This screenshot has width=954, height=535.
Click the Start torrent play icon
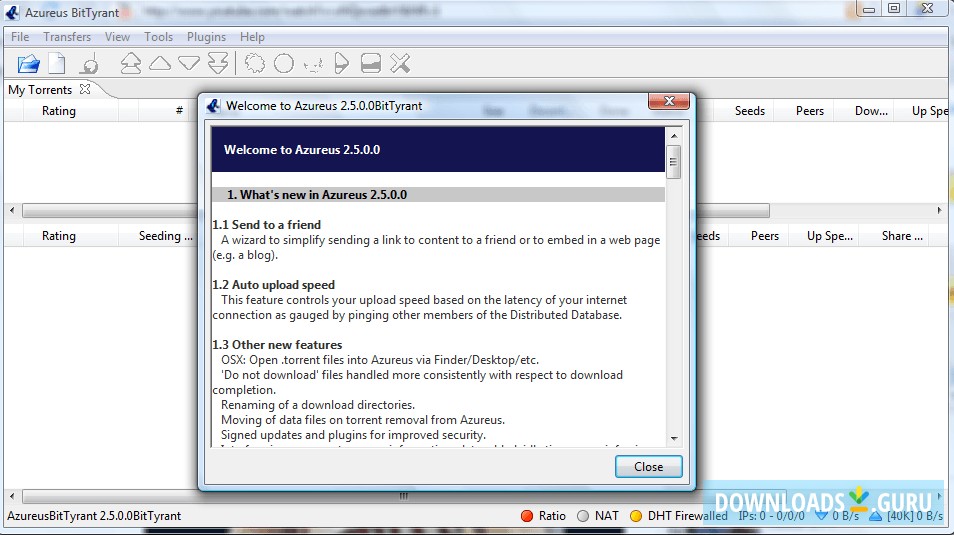coord(341,63)
